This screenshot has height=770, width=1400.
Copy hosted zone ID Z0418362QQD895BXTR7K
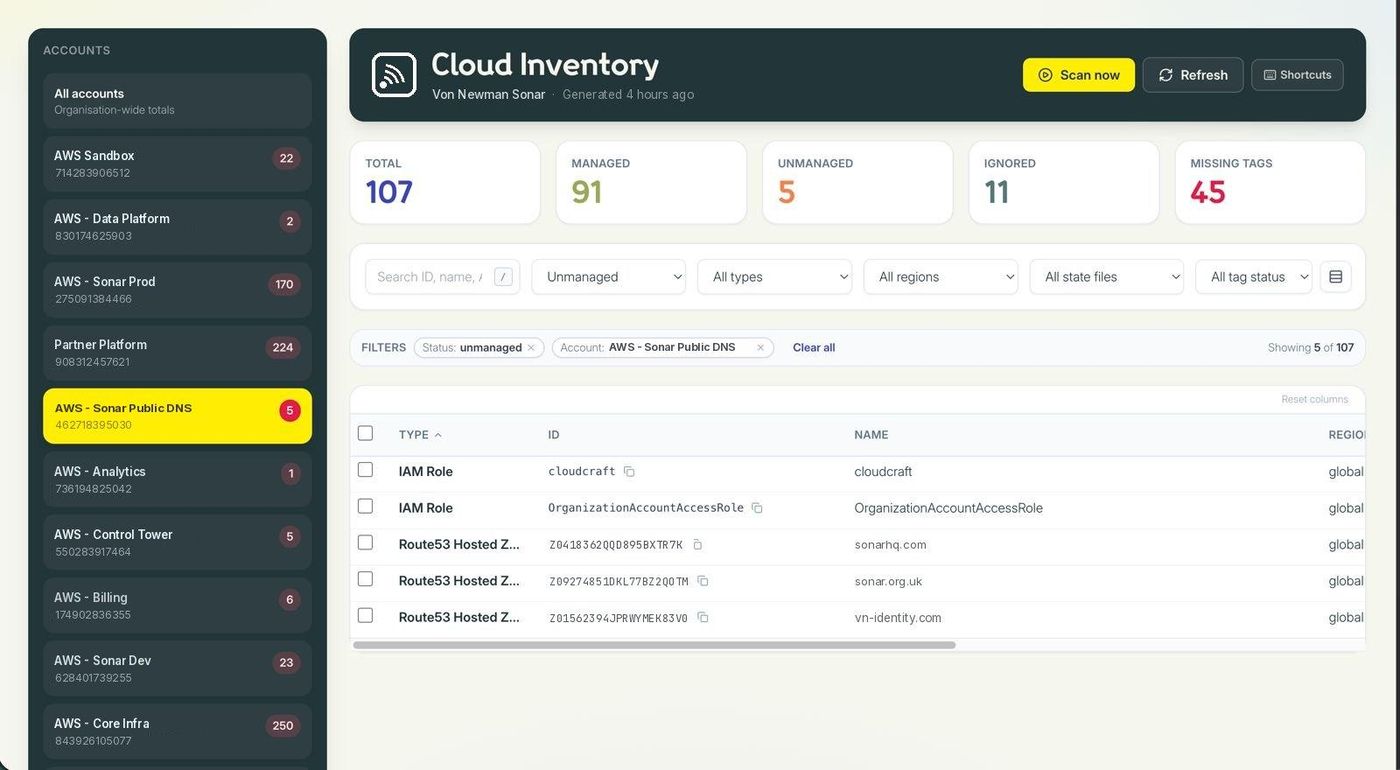(697, 545)
